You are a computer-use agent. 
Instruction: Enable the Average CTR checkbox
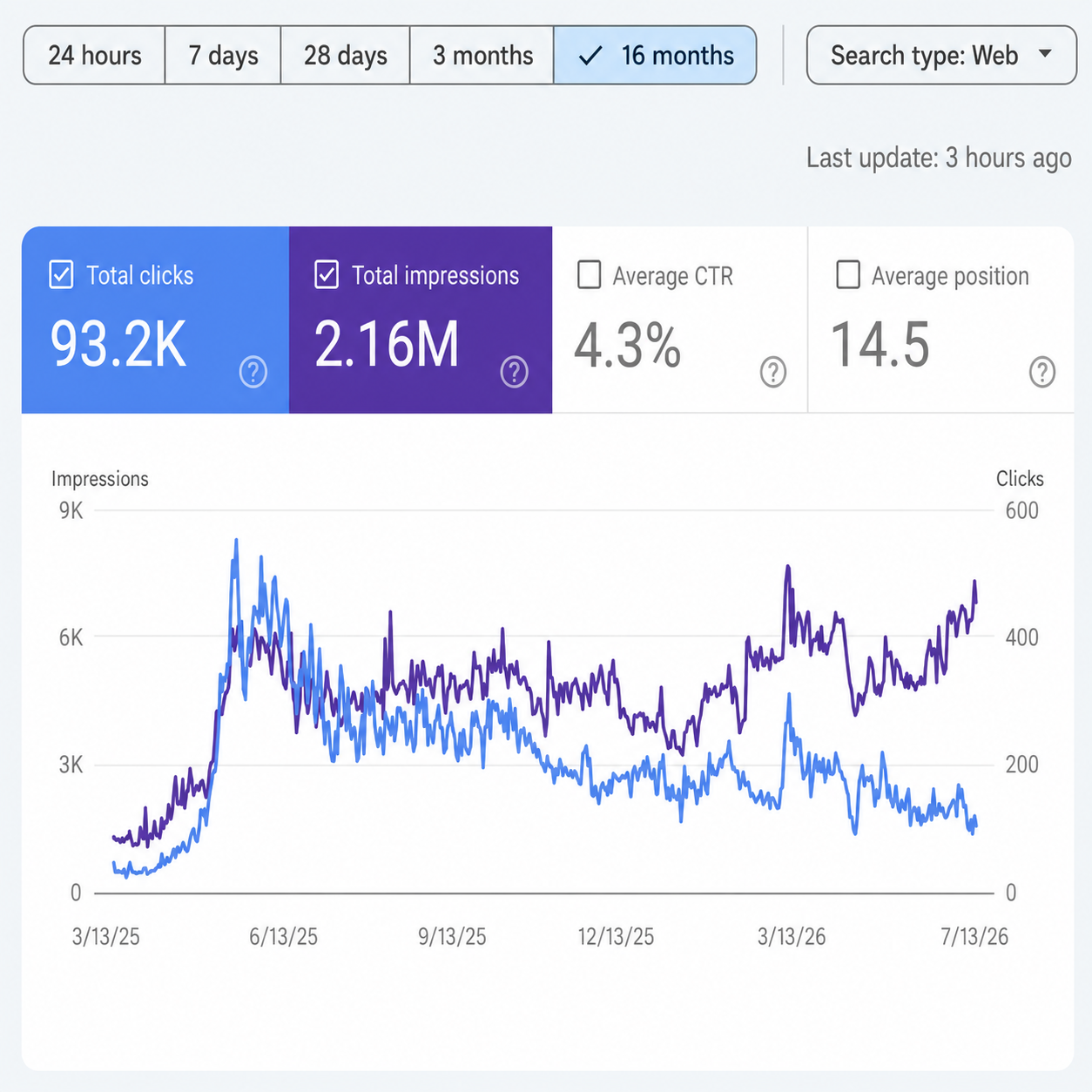coord(590,275)
